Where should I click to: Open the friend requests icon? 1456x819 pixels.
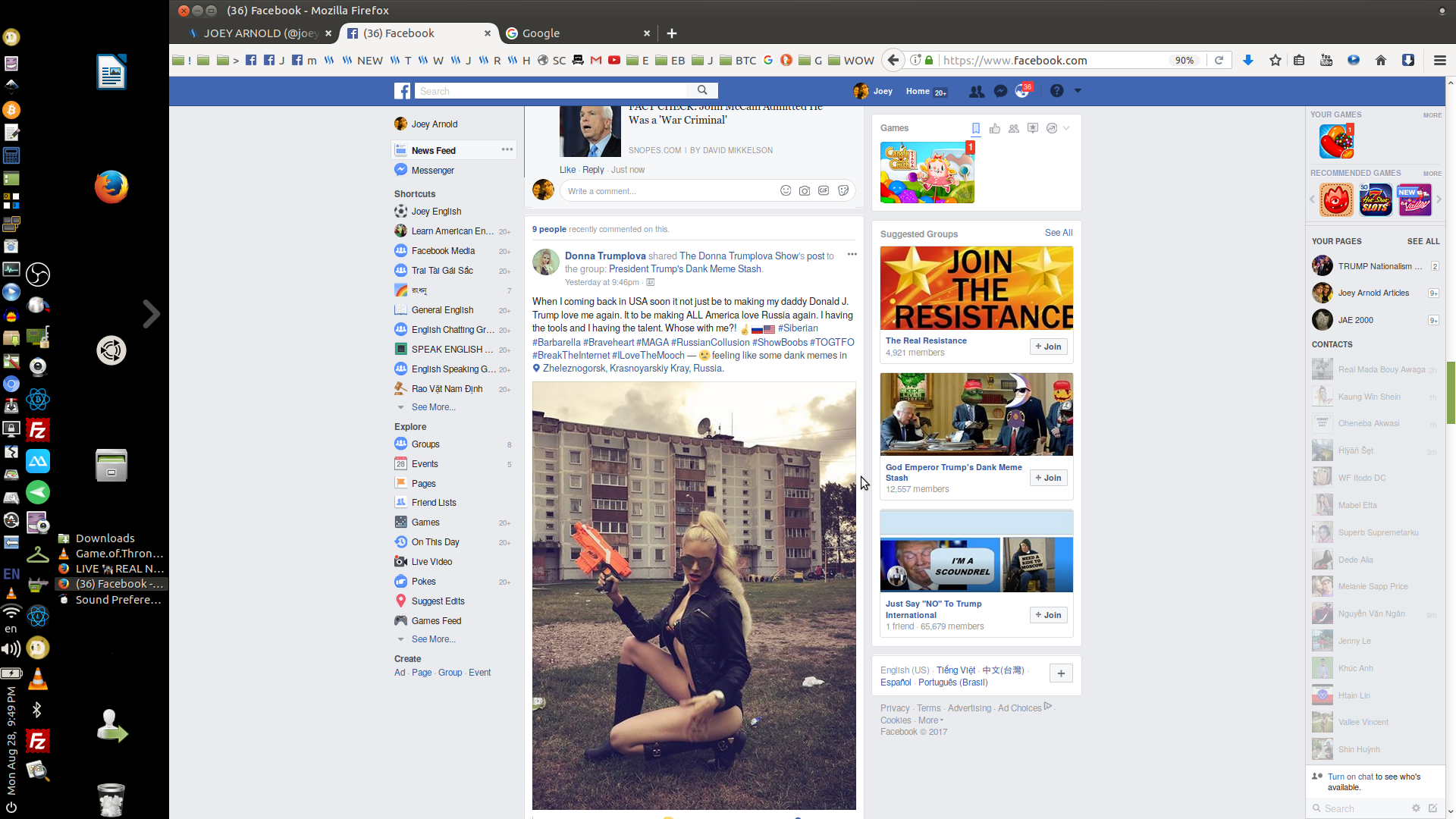977,90
